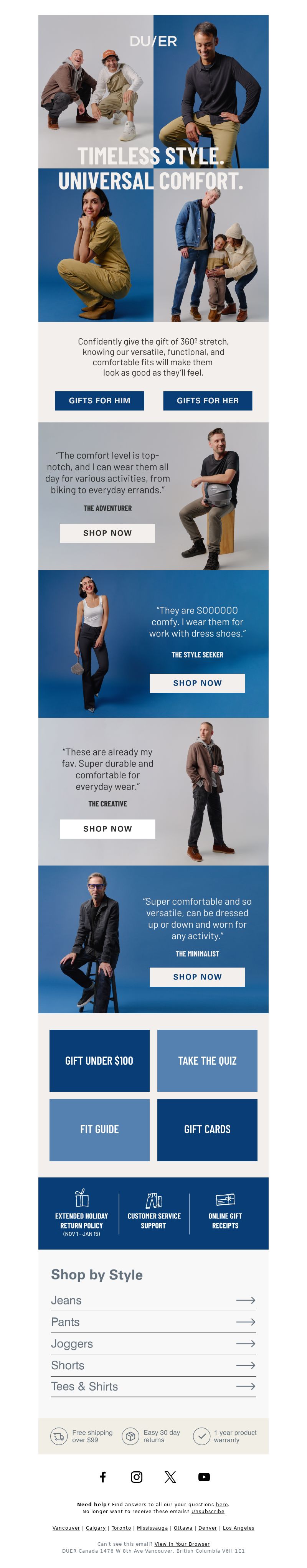307x1568 pixels.
Task: Click the DU/ER logo at top
Action: 153,41
